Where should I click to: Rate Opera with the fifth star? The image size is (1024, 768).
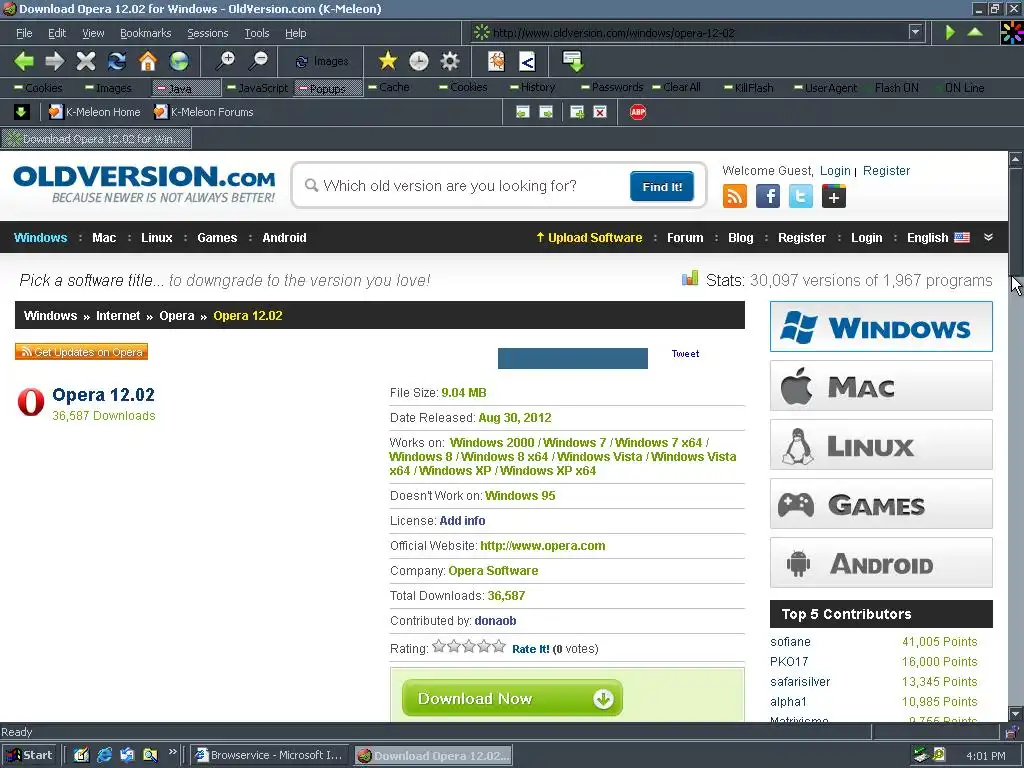499,647
